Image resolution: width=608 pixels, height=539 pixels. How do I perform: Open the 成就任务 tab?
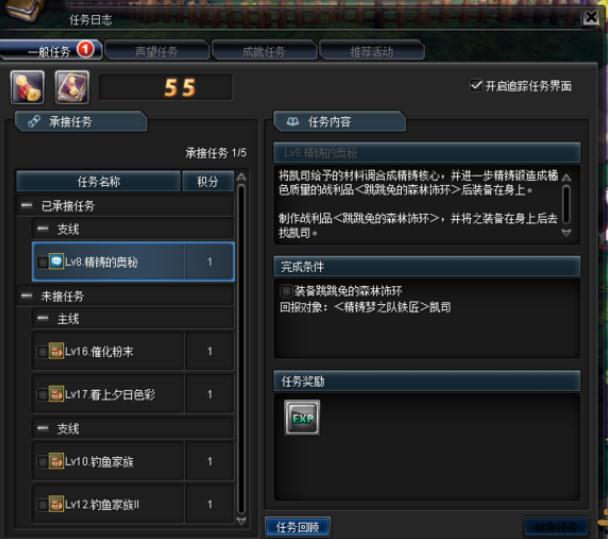[264, 51]
